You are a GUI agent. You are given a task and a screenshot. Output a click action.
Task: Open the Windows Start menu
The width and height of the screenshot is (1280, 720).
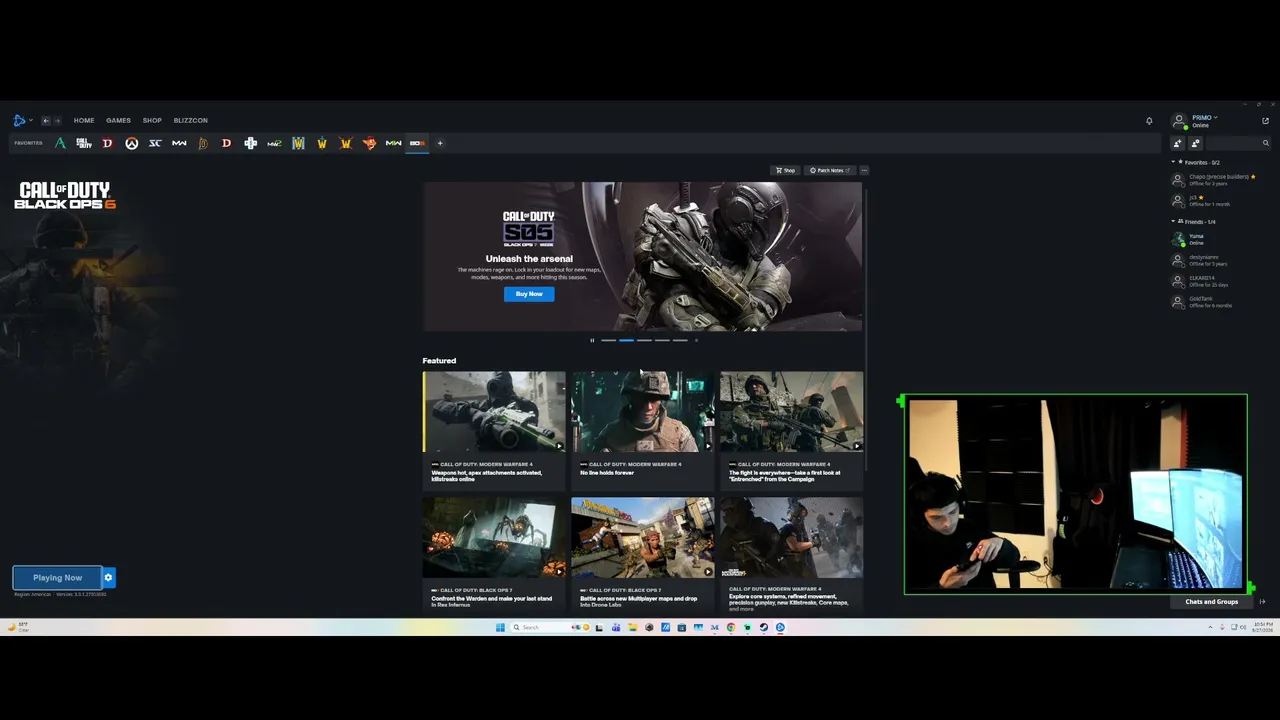(x=500, y=628)
